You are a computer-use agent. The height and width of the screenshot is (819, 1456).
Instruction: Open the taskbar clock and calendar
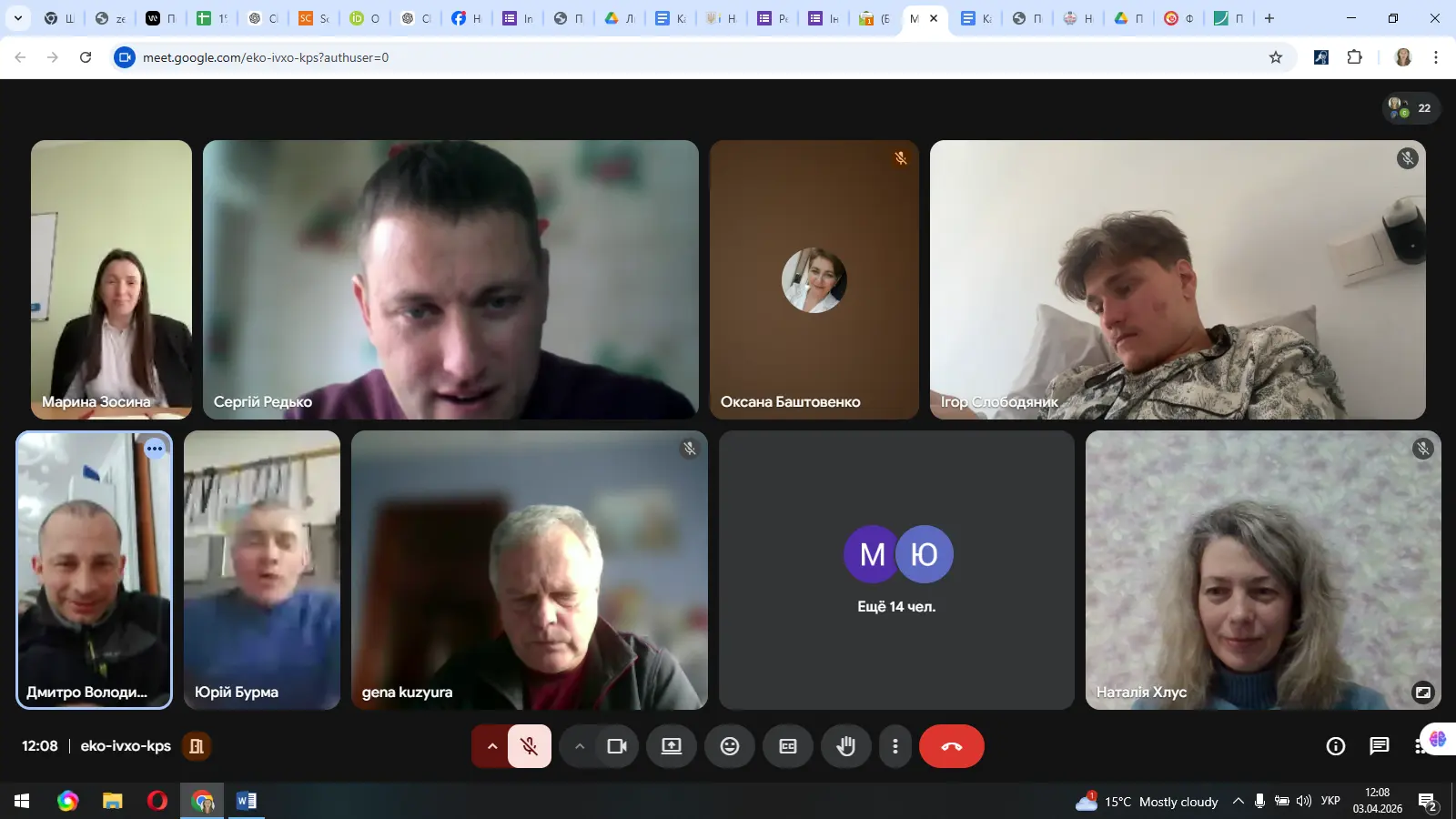coord(1377,801)
